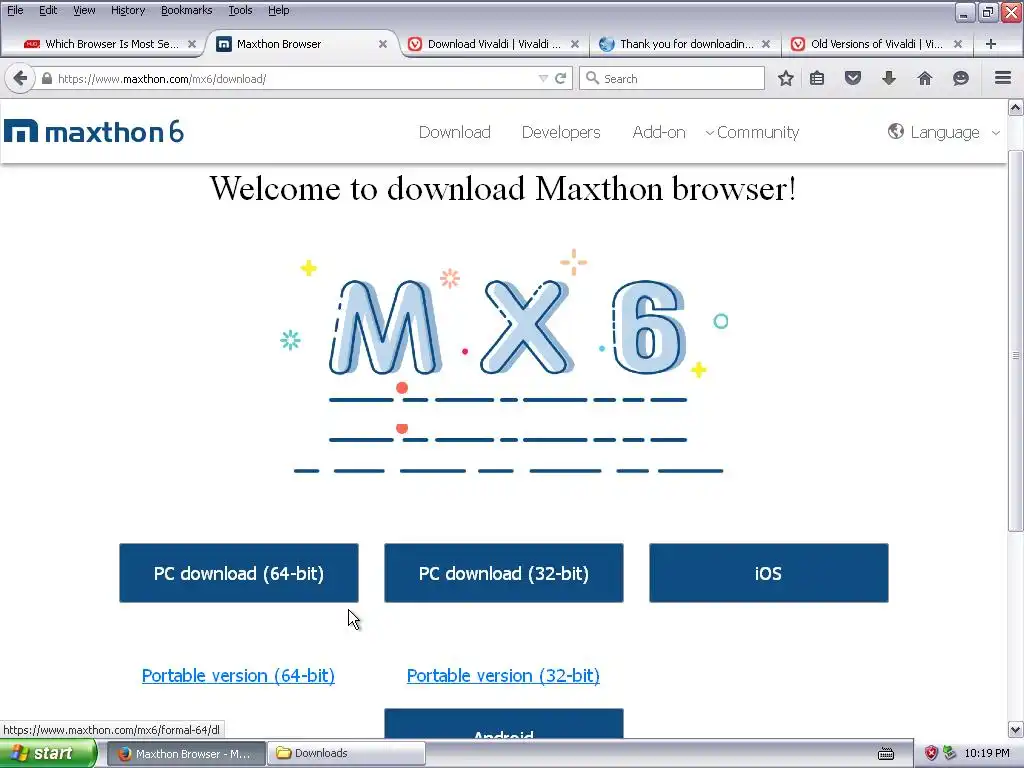
Task: Focus the Search input field
Action: 672,78
